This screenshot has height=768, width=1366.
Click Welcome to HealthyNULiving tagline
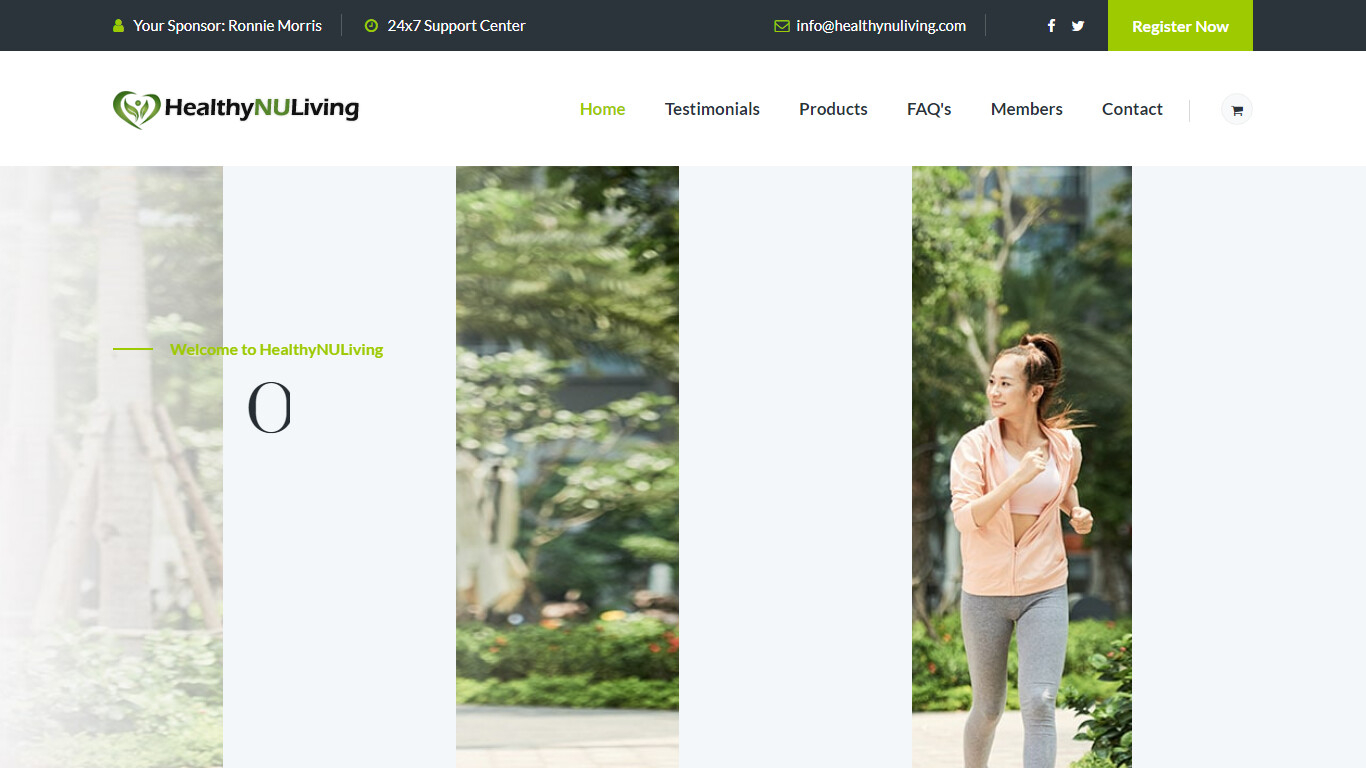click(x=276, y=349)
